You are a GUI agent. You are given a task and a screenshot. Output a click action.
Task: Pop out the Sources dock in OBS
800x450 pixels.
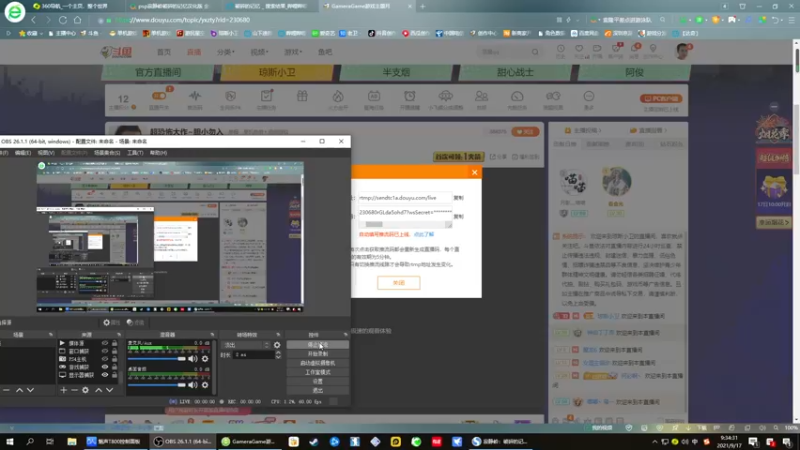(x=118, y=335)
